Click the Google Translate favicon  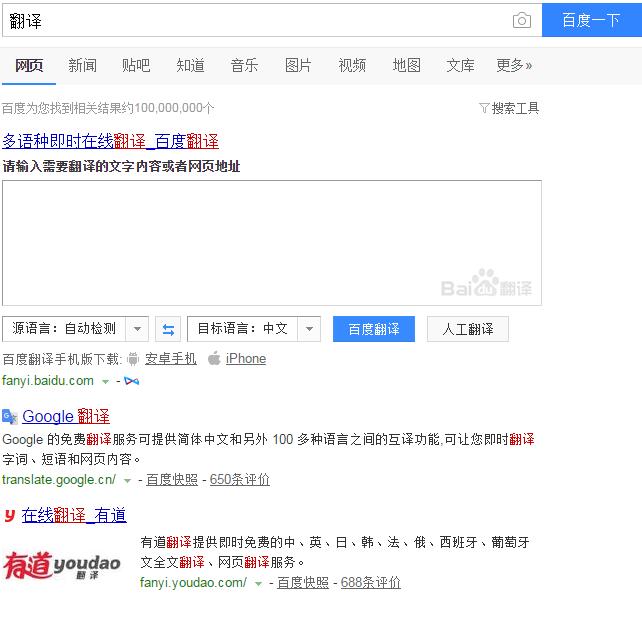tap(10, 417)
